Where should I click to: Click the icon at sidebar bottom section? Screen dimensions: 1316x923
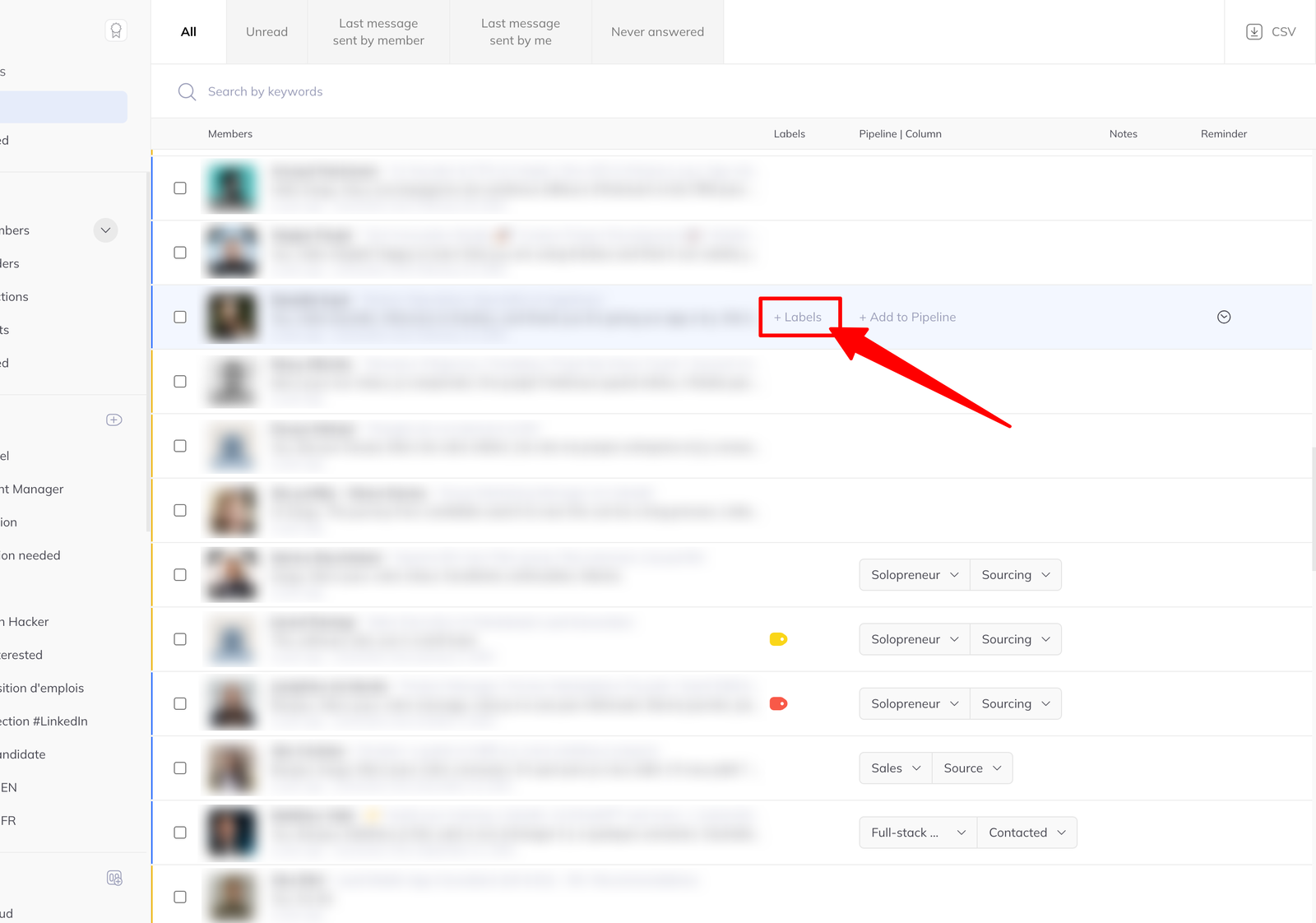[114, 879]
